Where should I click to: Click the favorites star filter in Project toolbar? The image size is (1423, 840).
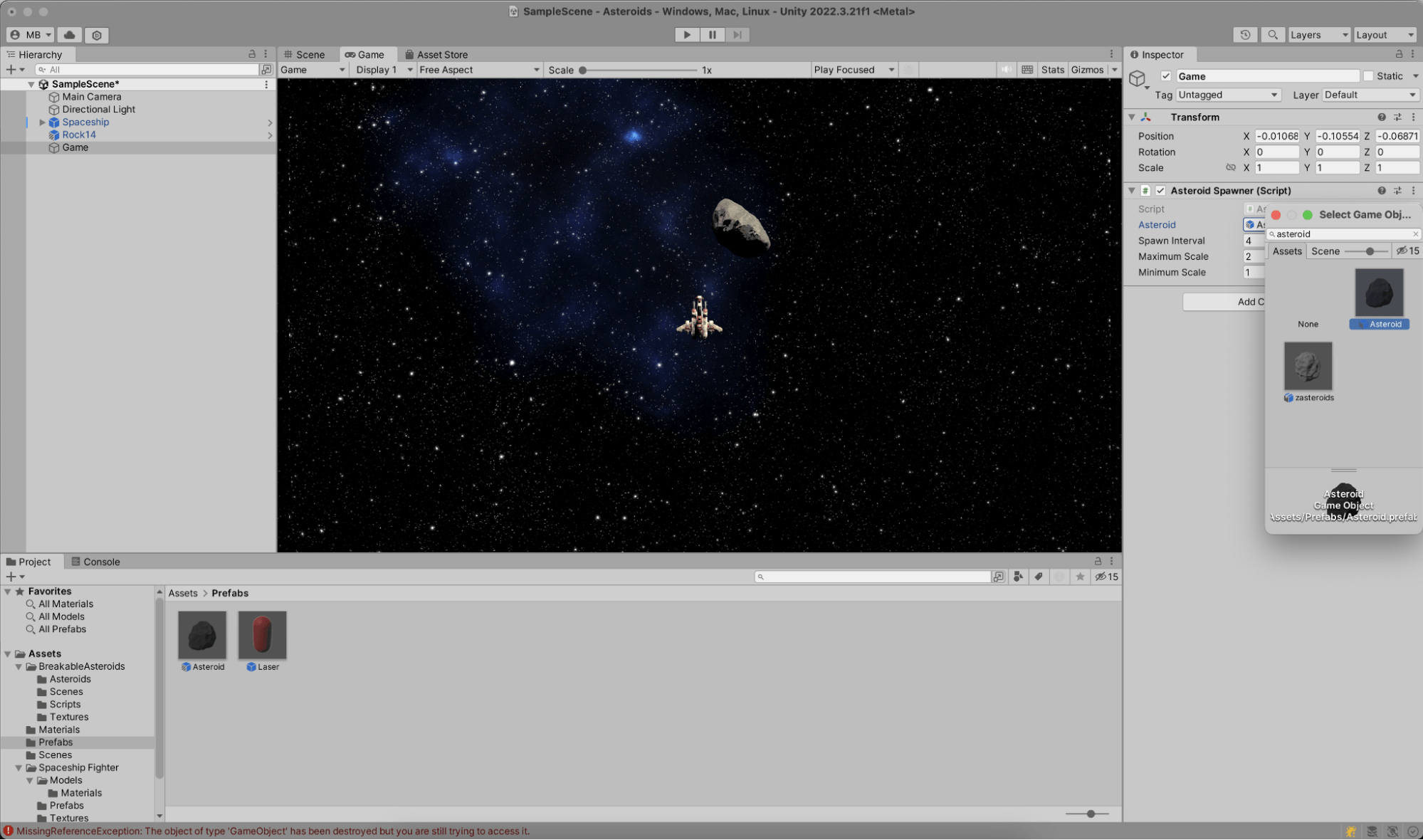[1081, 577]
